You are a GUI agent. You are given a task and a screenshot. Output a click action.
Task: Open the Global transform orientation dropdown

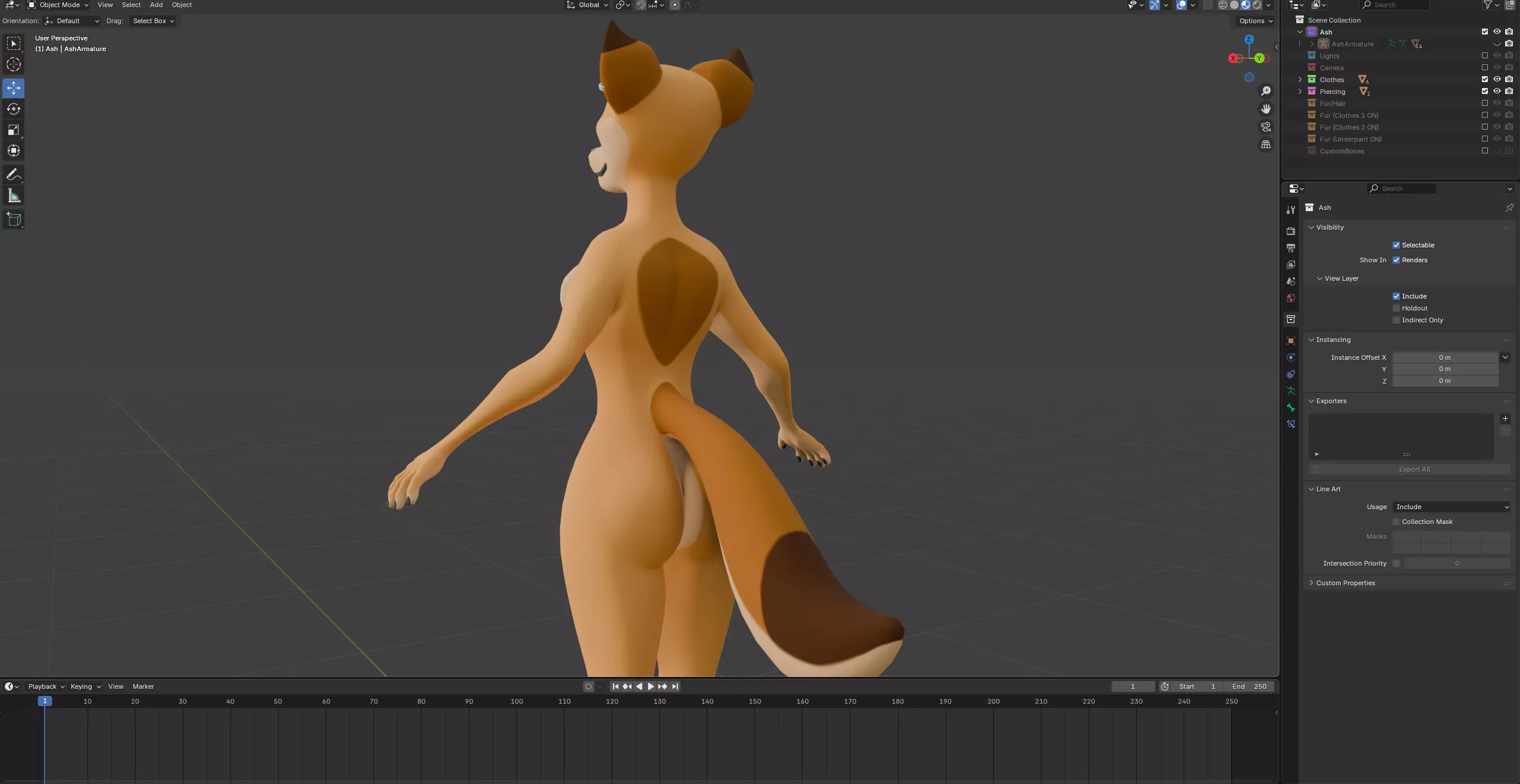coord(588,5)
